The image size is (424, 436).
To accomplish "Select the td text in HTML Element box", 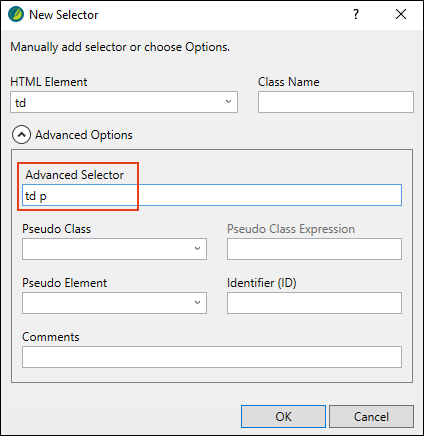I will pyautogui.click(x=20, y=103).
